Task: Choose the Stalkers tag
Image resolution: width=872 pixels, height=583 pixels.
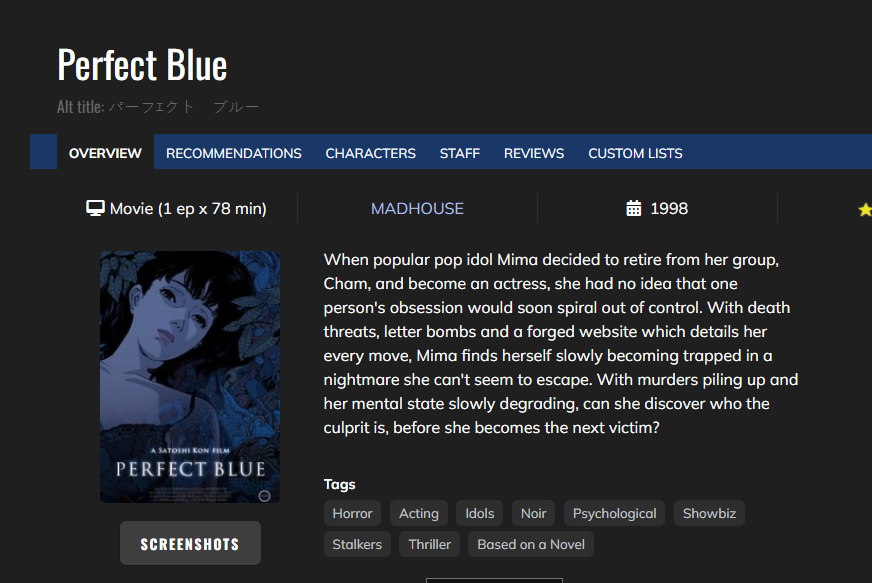Action: [357, 544]
